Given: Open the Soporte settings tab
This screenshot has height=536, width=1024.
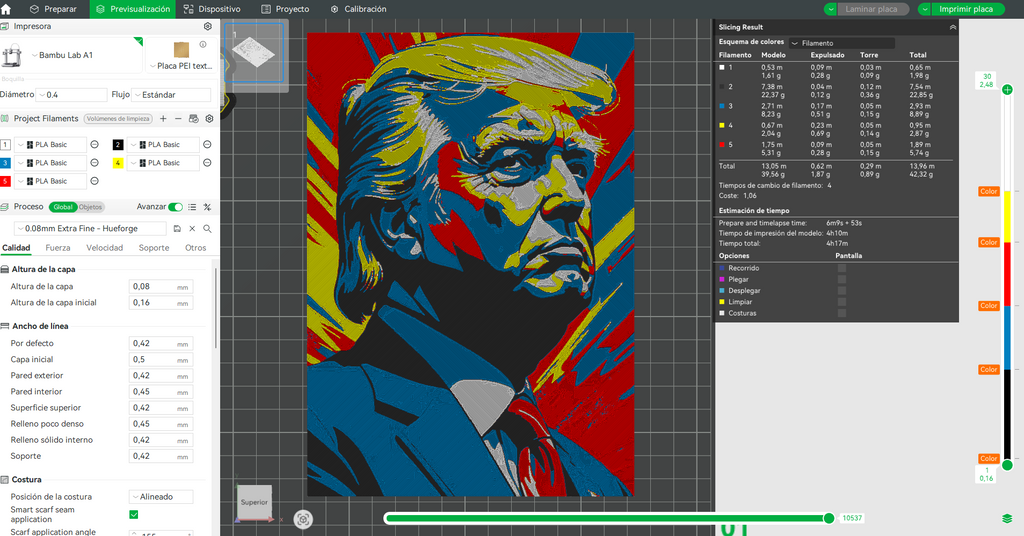Looking at the screenshot, I should (153, 247).
